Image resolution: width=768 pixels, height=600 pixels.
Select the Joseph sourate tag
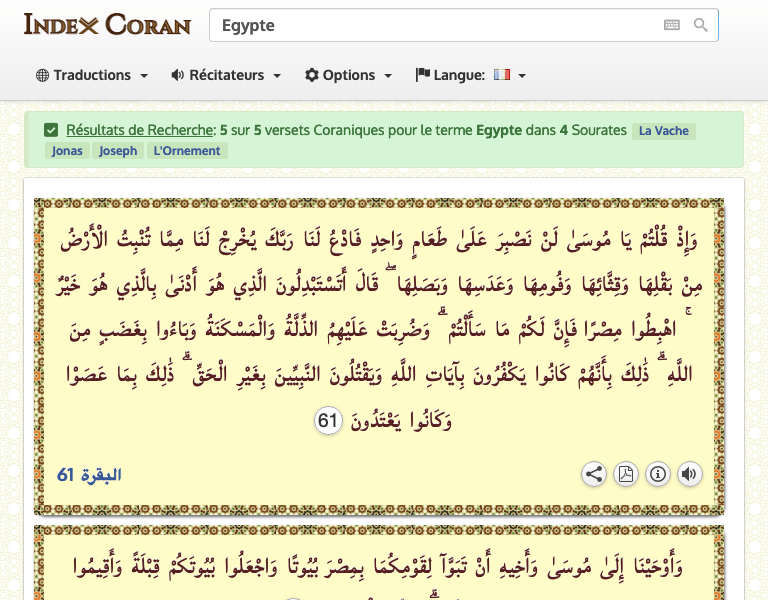[118, 151]
